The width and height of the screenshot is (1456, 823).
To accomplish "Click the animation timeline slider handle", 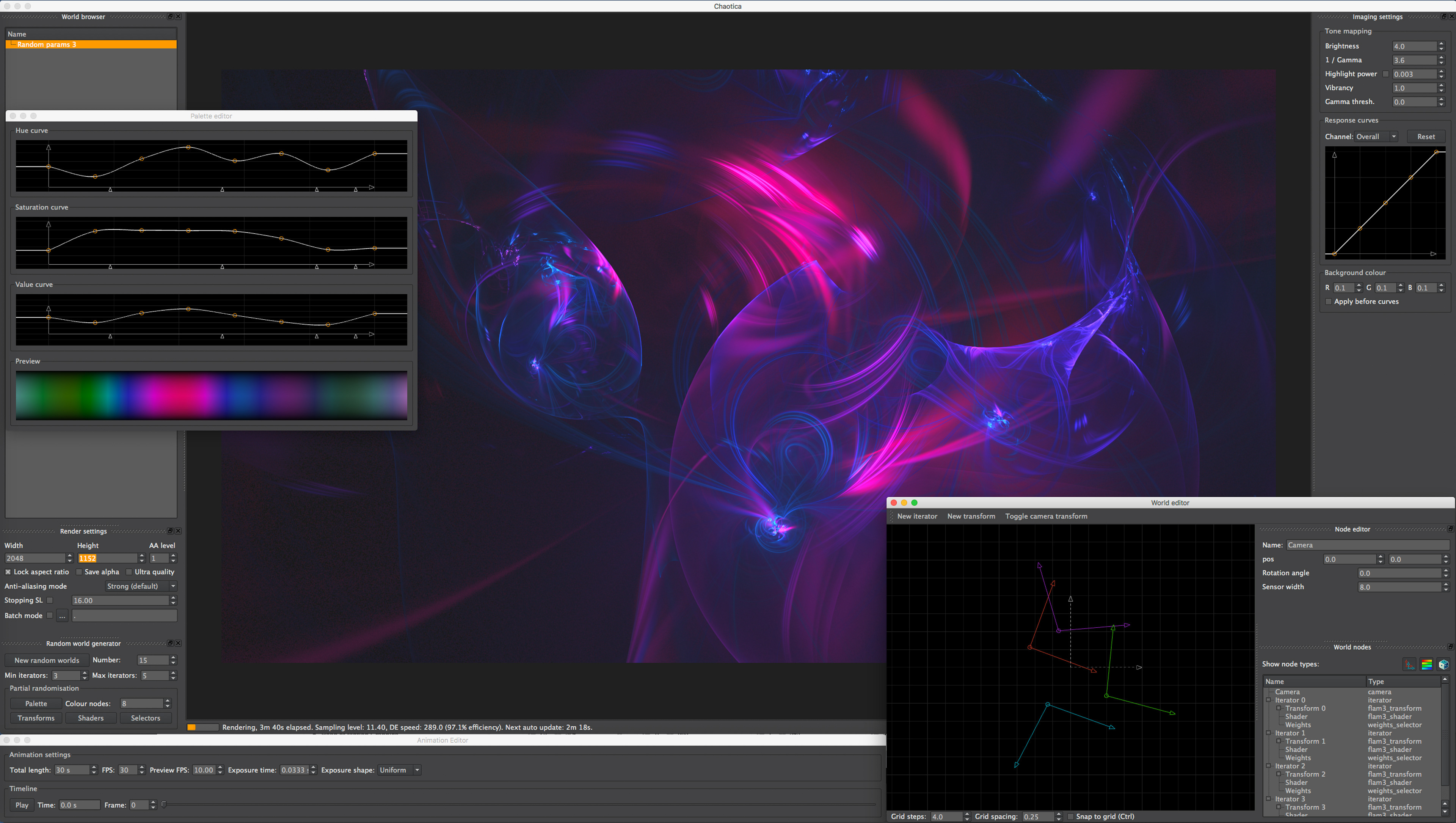I will point(164,804).
